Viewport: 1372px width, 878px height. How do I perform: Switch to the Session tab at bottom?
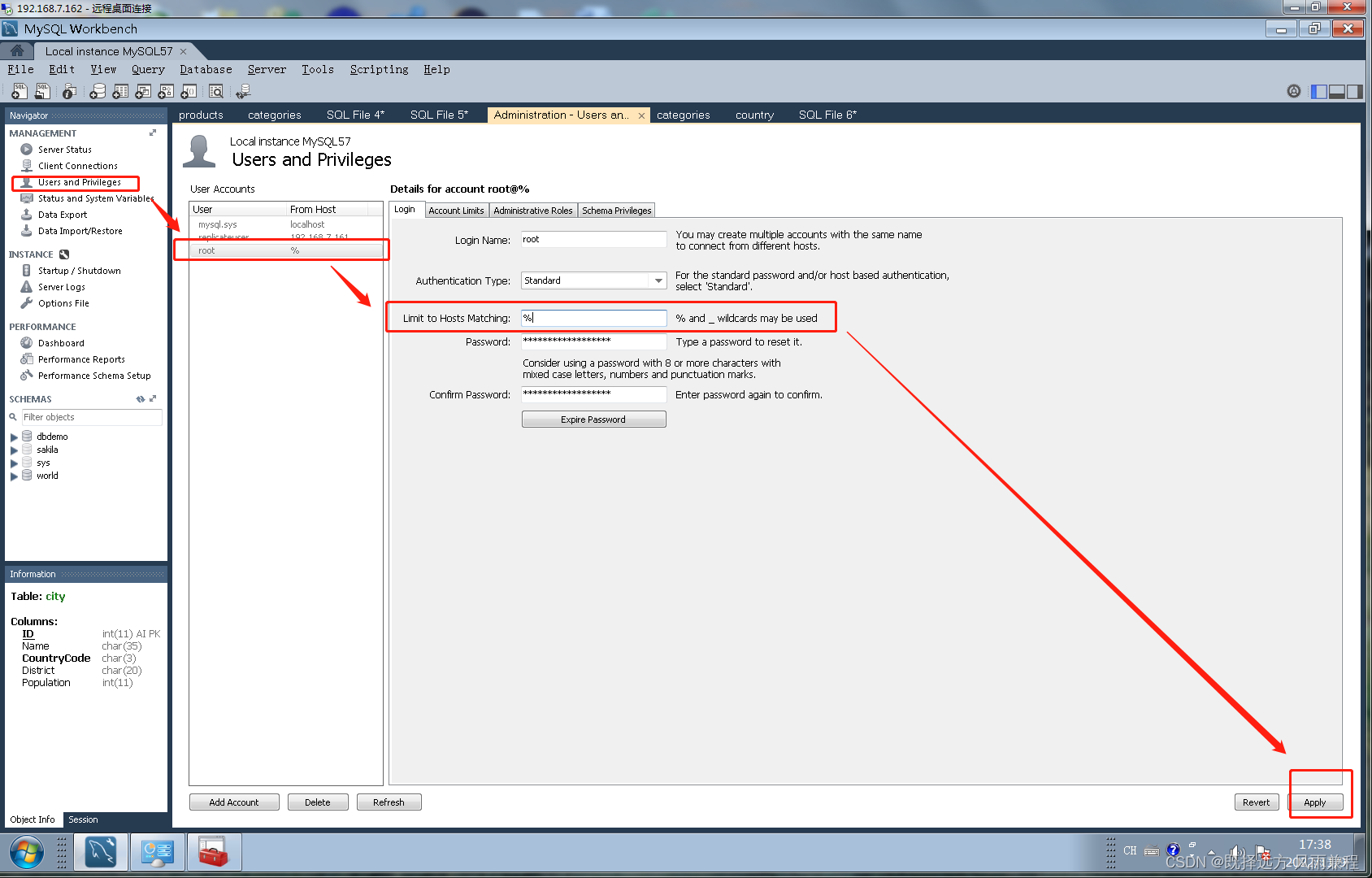83,819
